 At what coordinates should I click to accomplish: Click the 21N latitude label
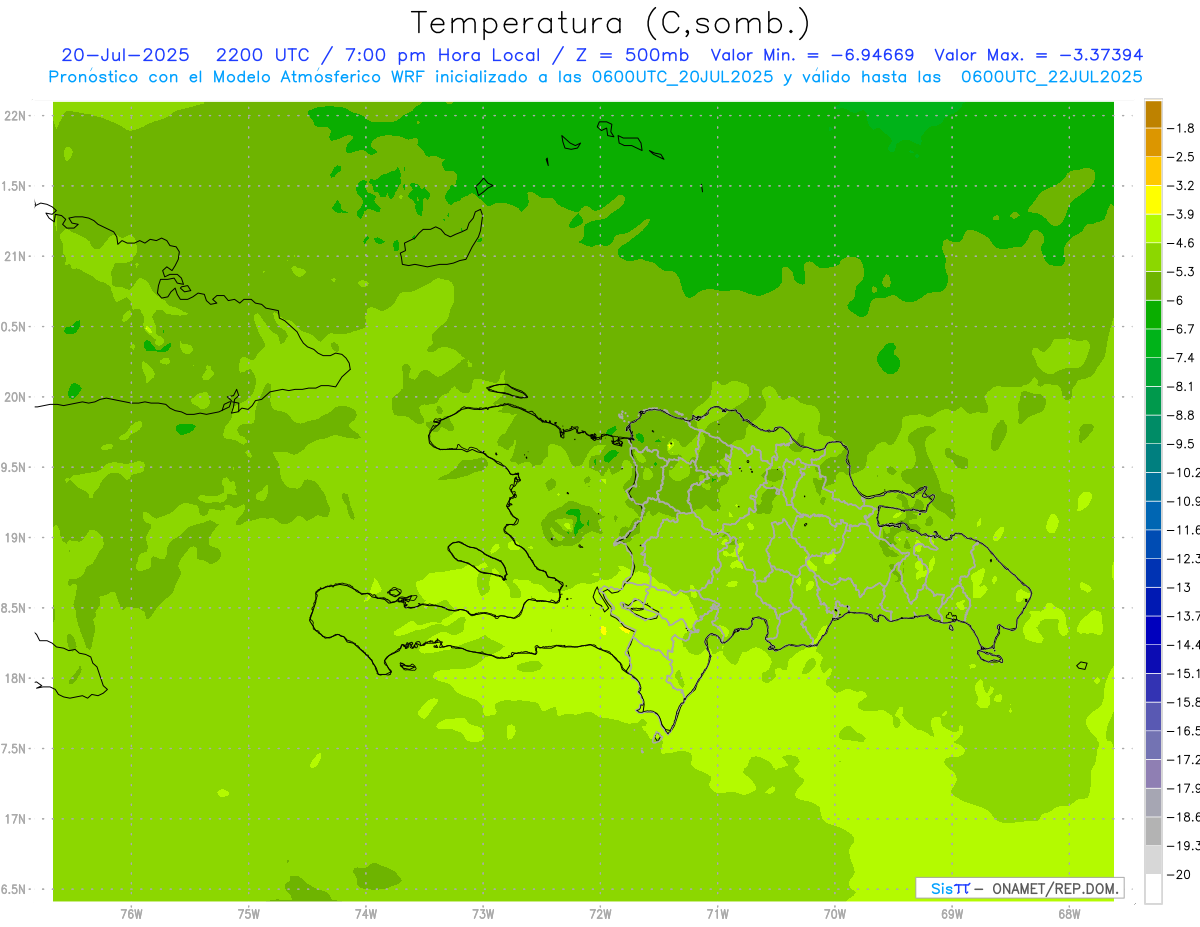(15, 257)
